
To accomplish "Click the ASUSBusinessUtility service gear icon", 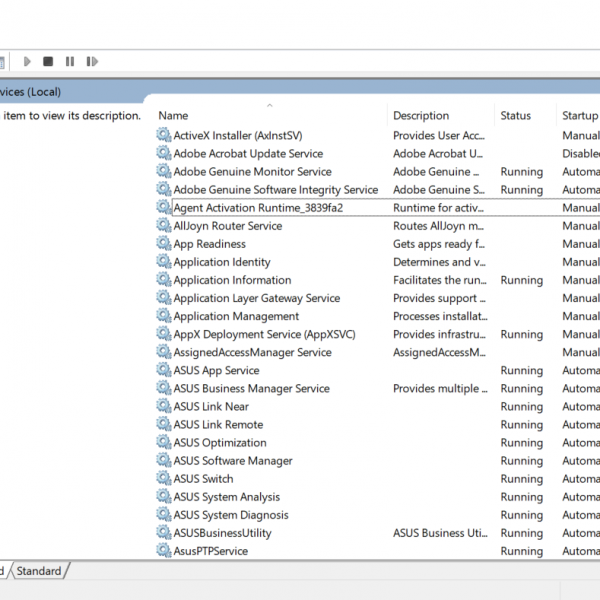I will [164, 533].
